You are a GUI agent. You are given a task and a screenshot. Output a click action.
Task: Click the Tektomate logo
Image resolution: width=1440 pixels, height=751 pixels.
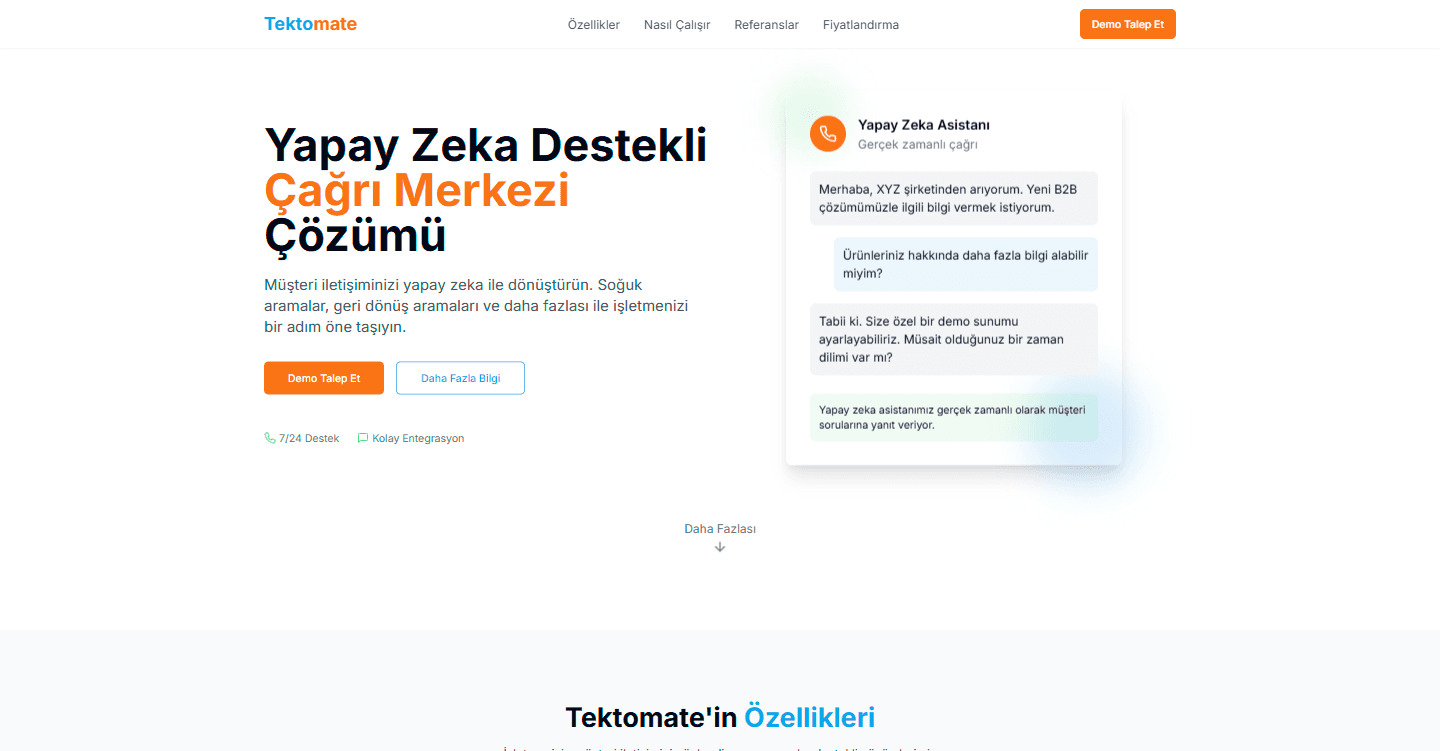(x=310, y=24)
